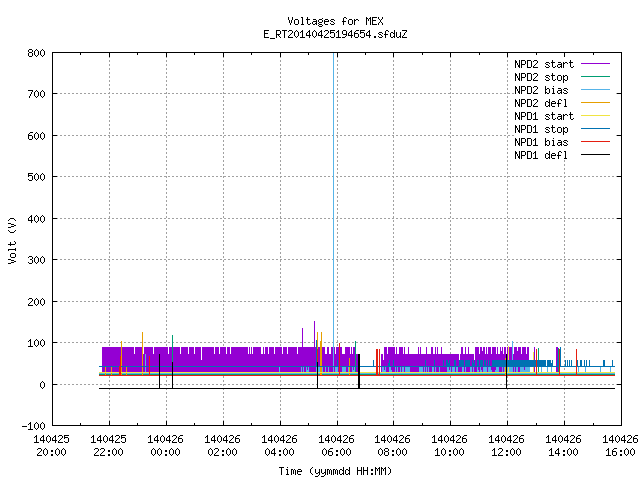640x480 pixels.
Task: Click the '140425 20:00' x-axis tick label
Action: [51, 446]
